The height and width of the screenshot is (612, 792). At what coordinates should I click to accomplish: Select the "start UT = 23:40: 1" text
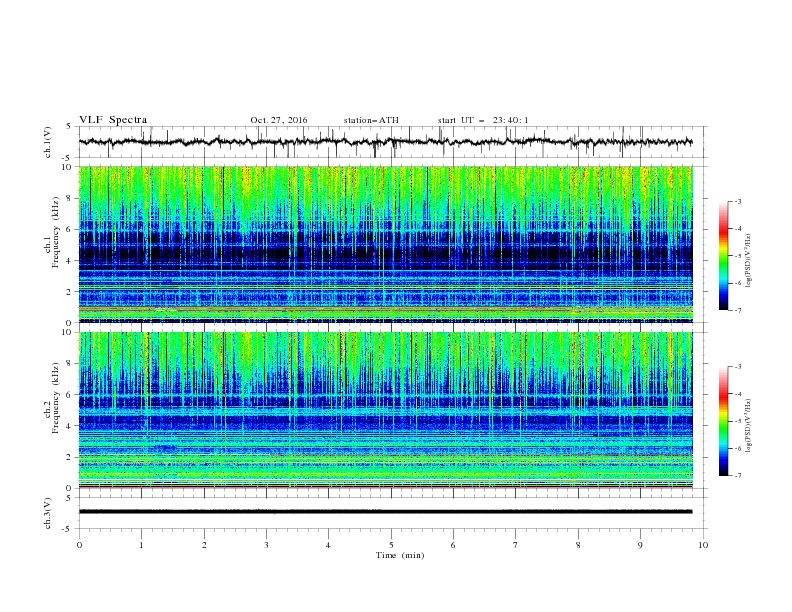483,120
